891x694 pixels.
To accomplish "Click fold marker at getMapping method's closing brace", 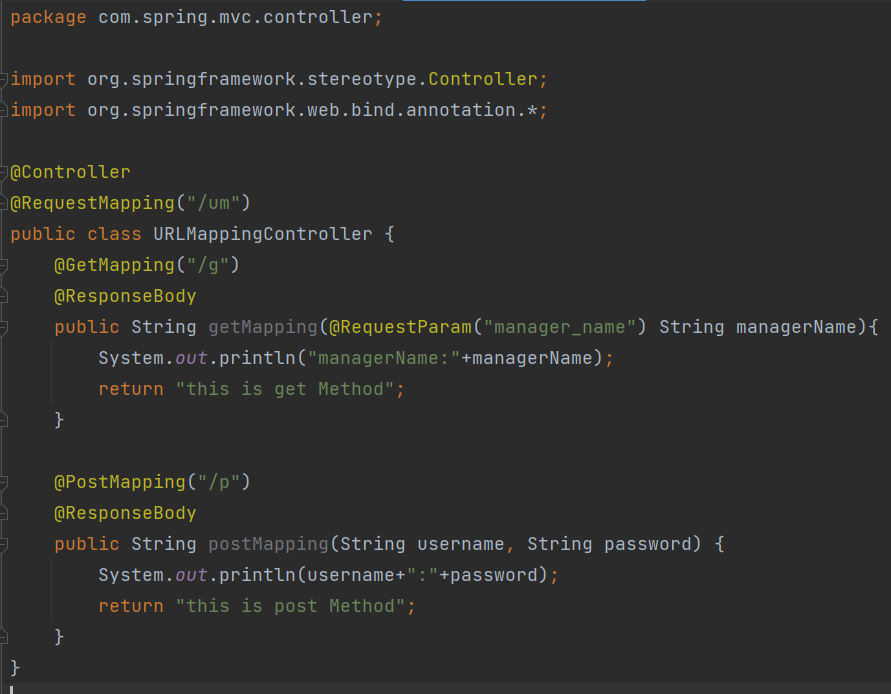I will click(5, 420).
